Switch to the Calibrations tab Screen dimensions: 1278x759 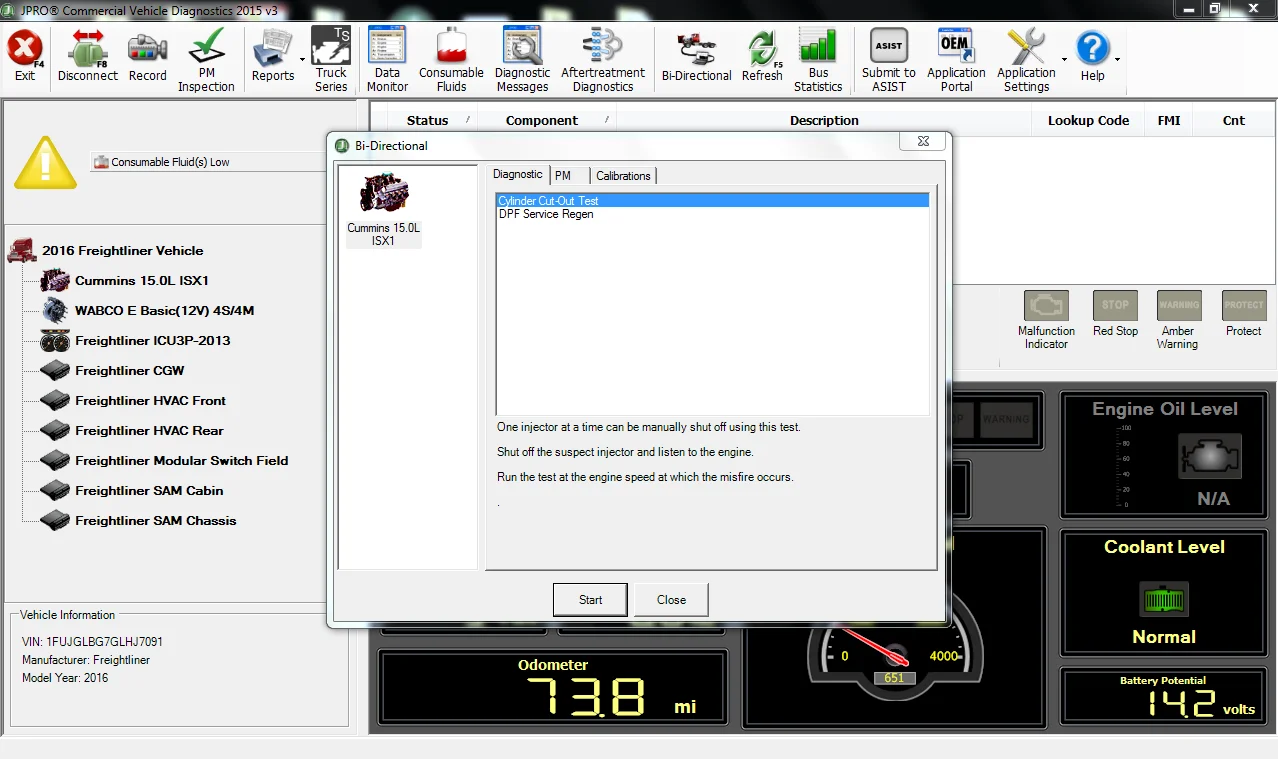click(x=623, y=176)
